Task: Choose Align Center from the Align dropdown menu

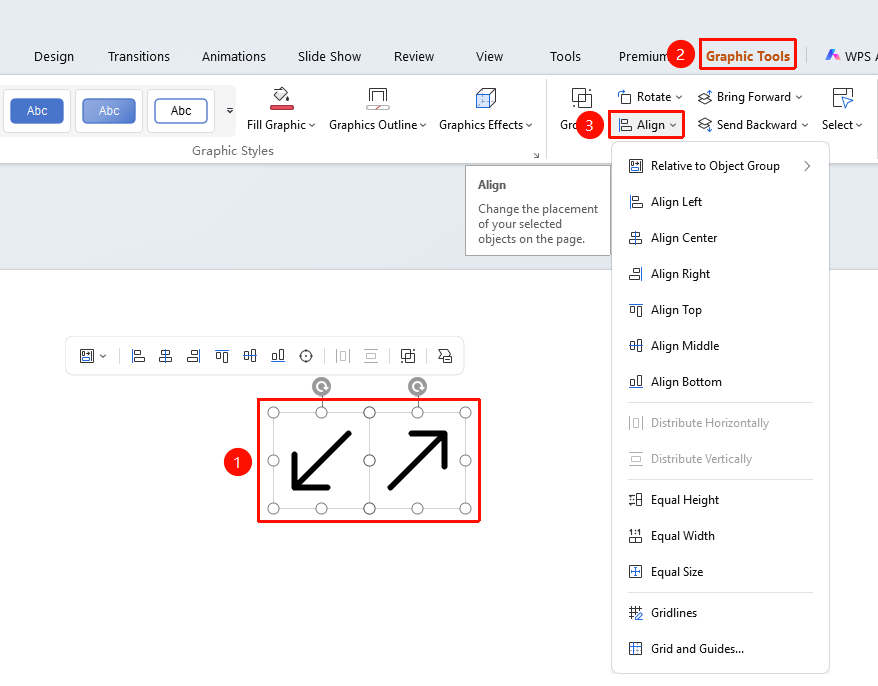Action: click(x=720, y=237)
